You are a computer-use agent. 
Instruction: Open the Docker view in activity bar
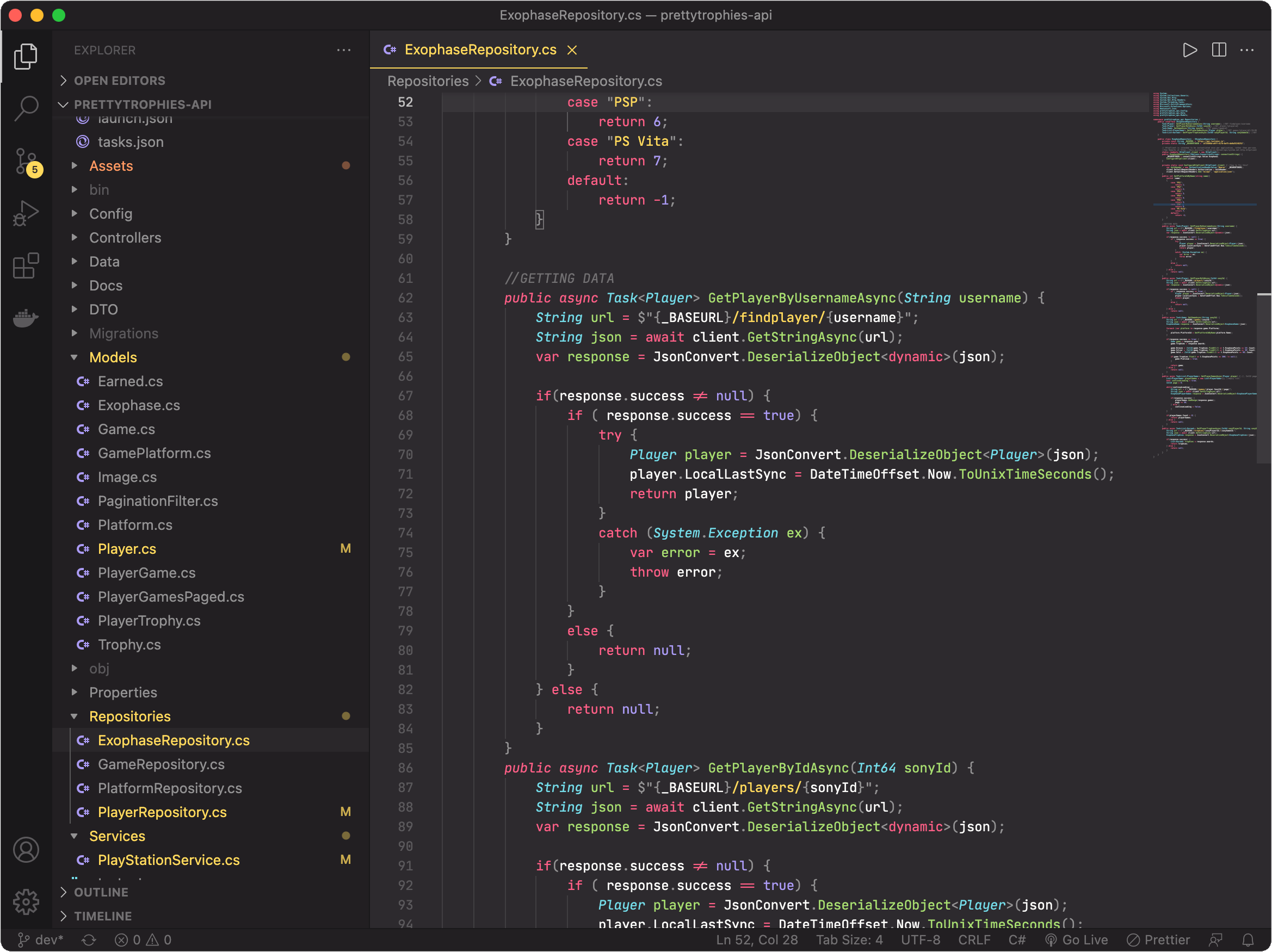point(26,317)
